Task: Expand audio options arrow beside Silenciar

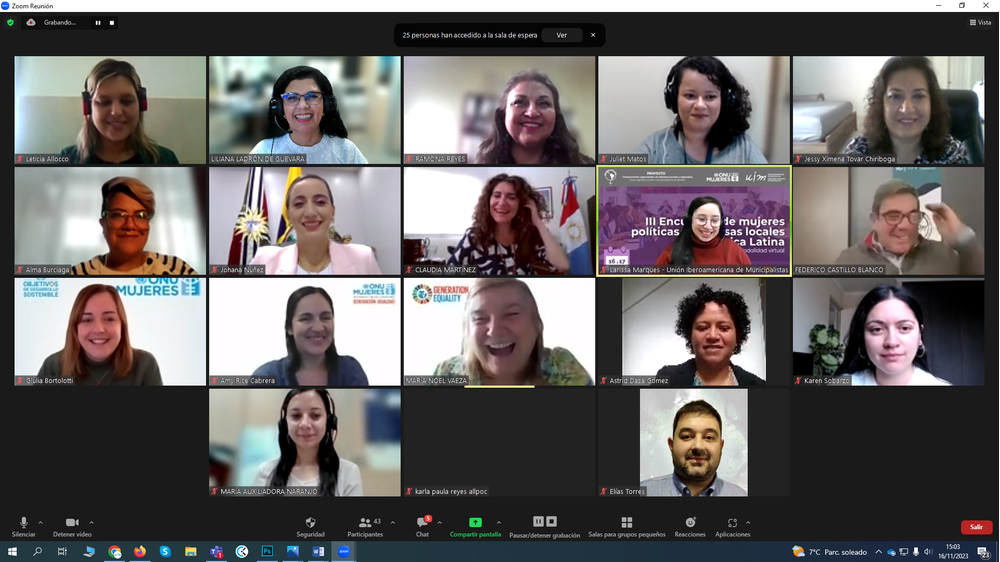Action: (41, 522)
